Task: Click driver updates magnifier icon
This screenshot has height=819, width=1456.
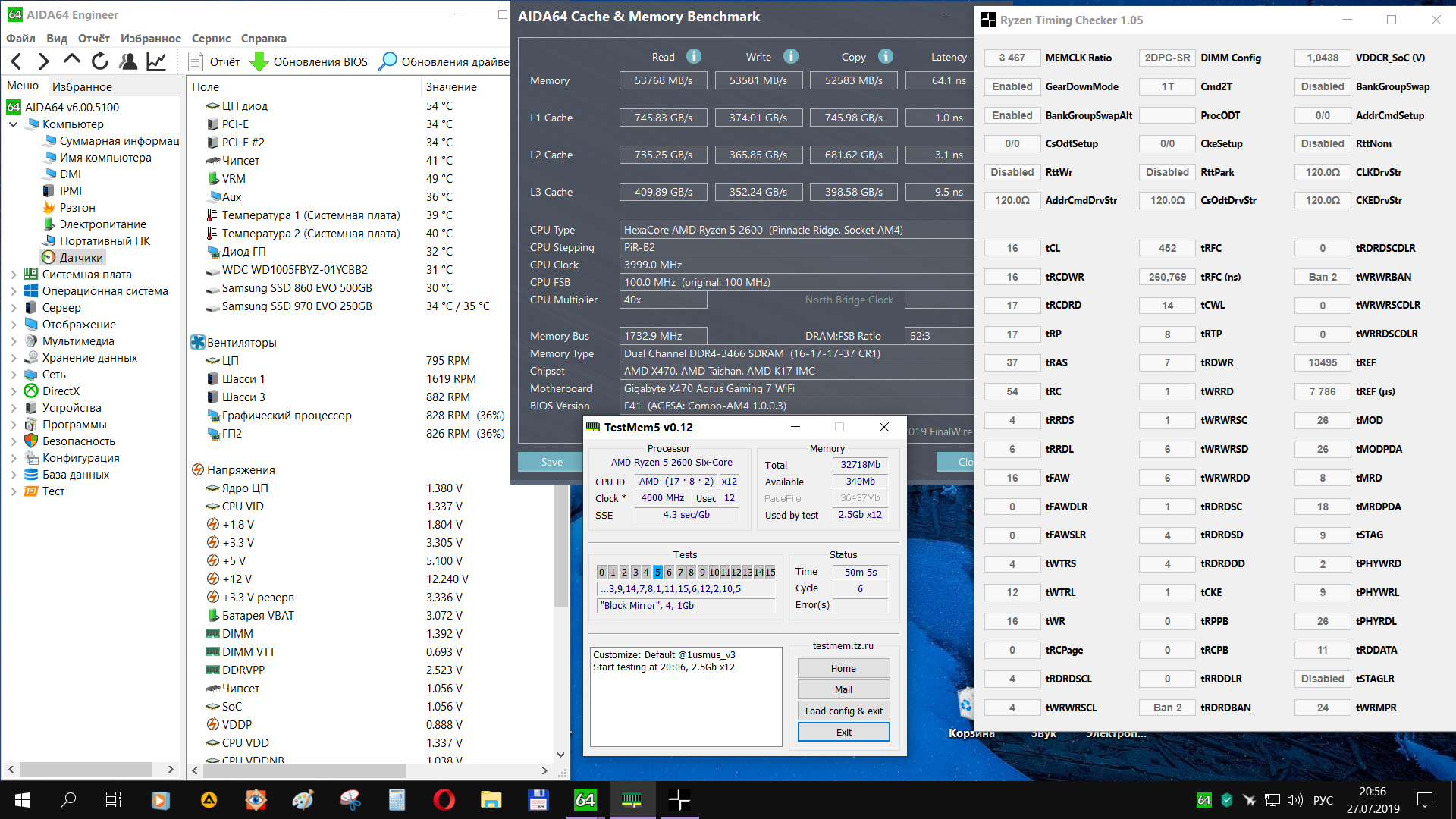Action: (388, 61)
